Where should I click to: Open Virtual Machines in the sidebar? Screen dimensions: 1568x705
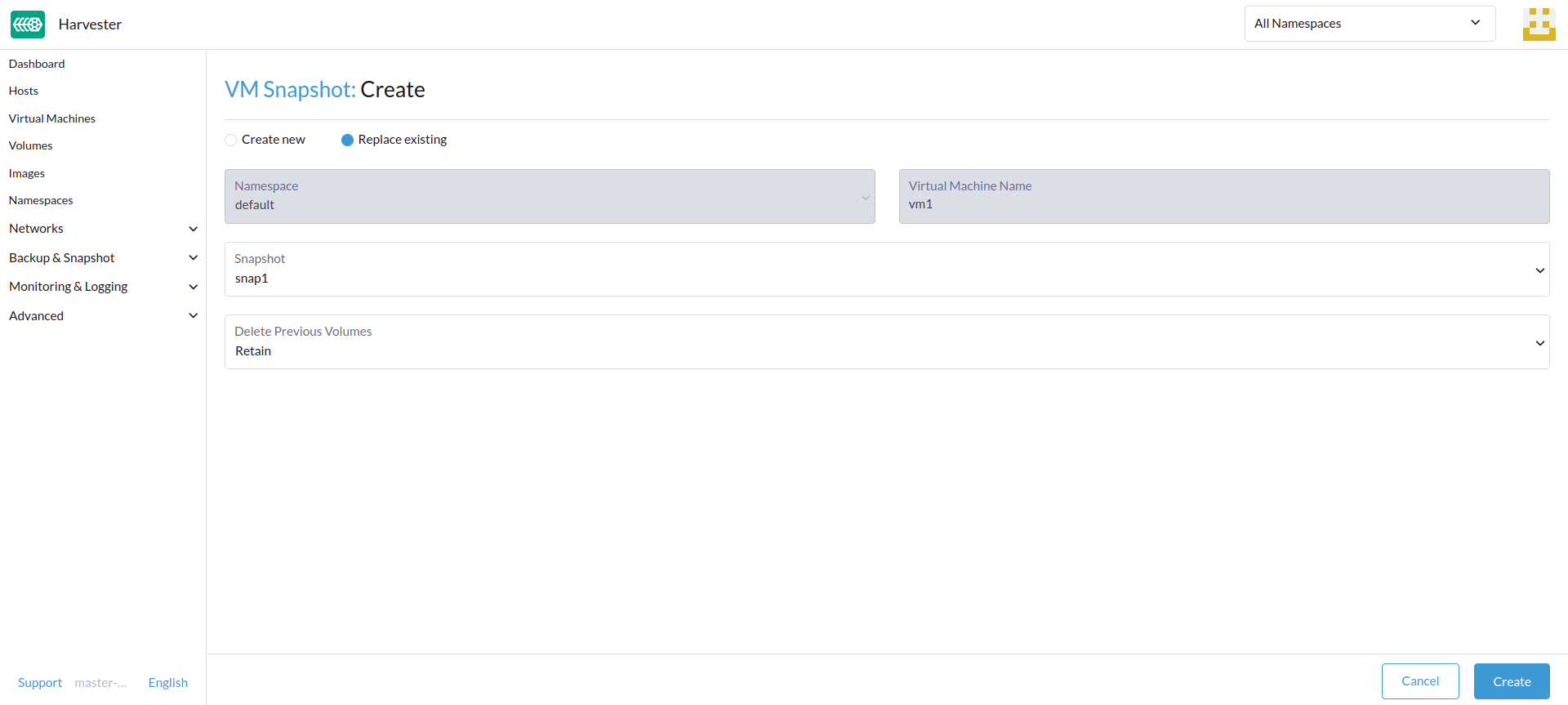pos(52,118)
